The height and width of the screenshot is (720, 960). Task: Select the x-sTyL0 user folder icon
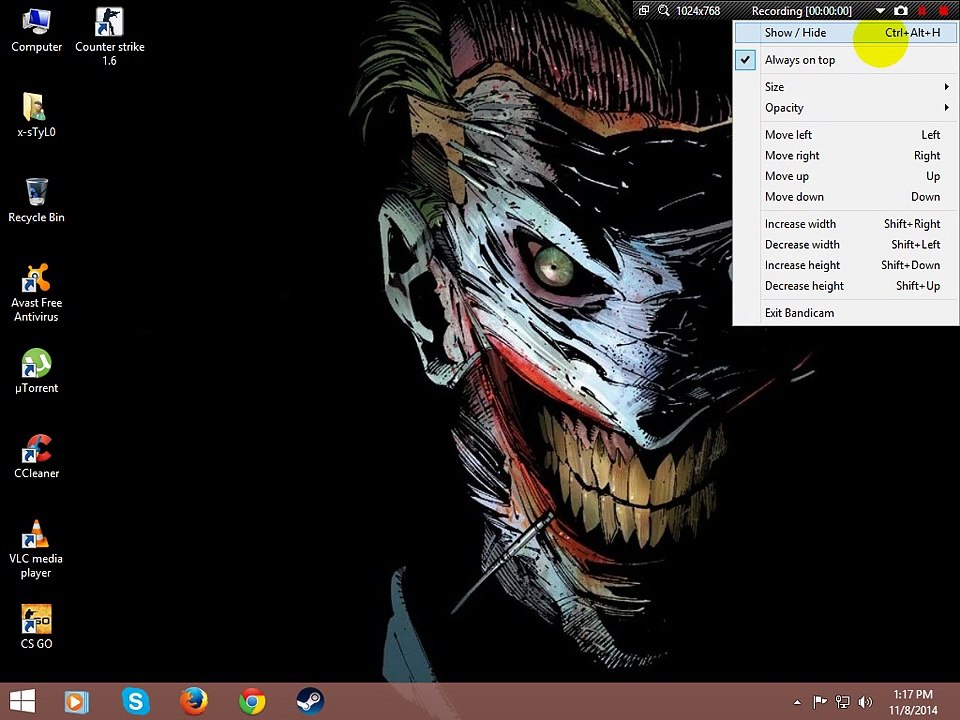(x=36, y=115)
